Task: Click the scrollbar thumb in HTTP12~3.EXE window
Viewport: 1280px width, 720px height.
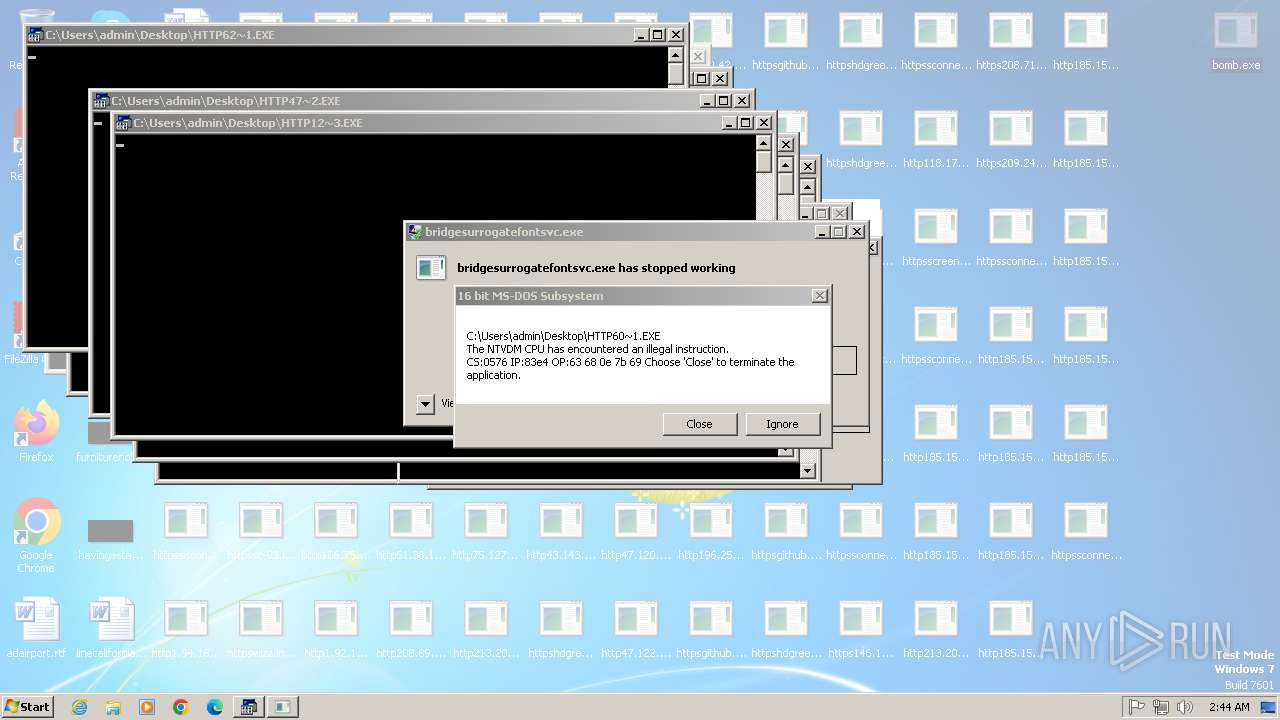Action: 764,162
